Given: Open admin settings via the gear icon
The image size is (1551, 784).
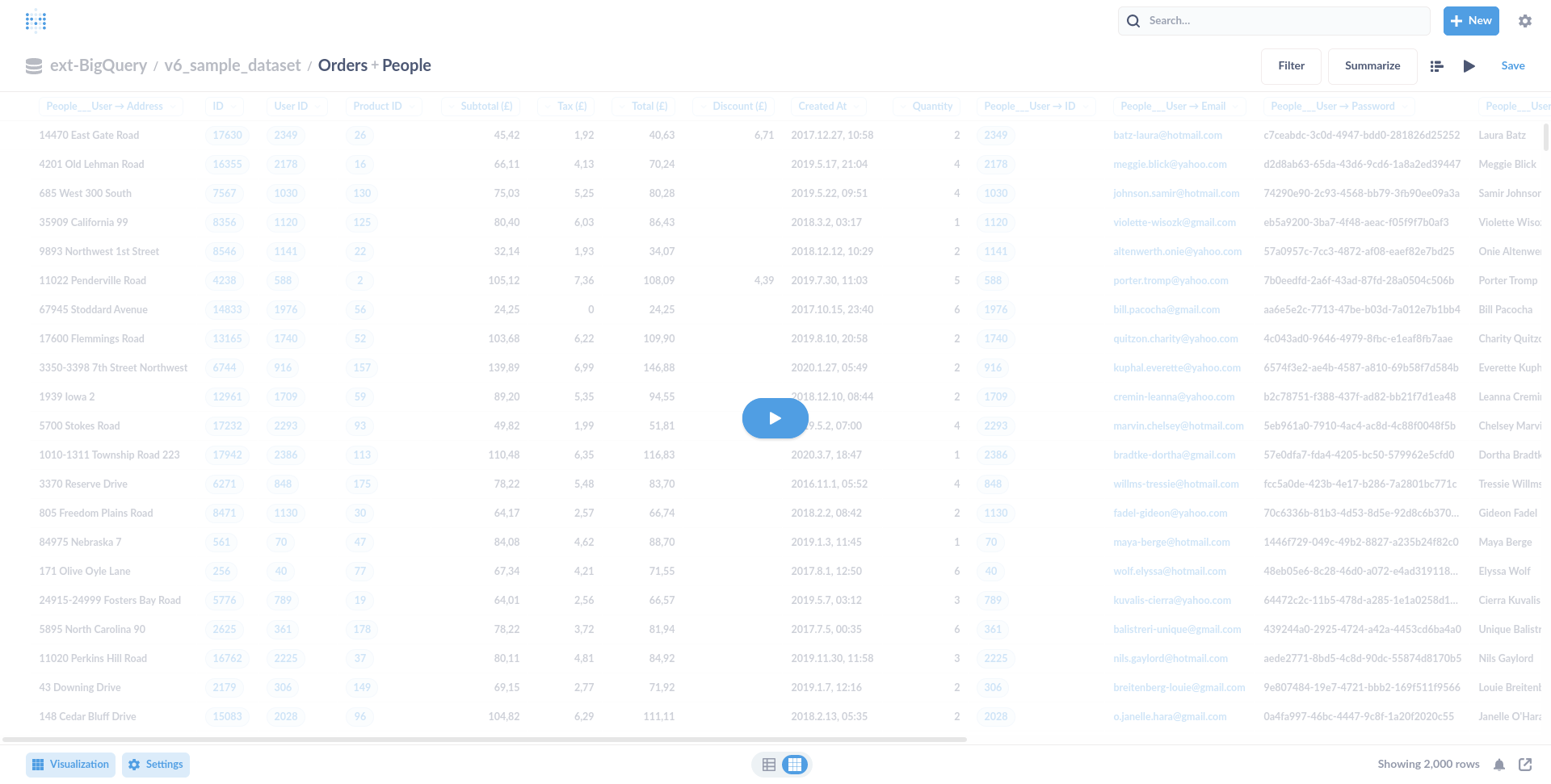Looking at the screenshot, I should (x=1525, y=20).
